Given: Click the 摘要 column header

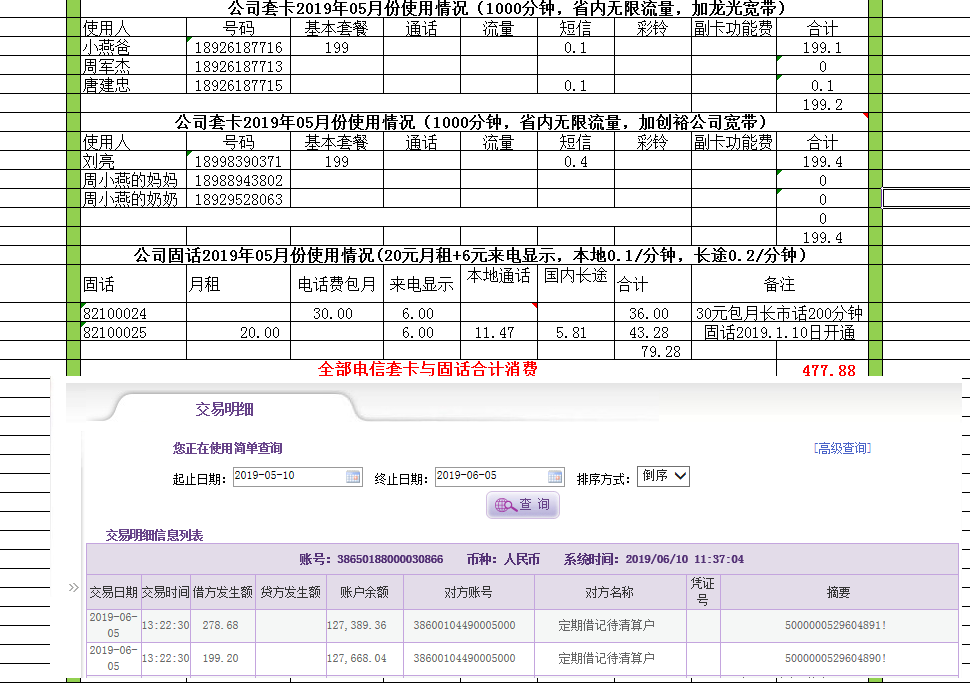Looking at the screenshot, I should (838, 592).
